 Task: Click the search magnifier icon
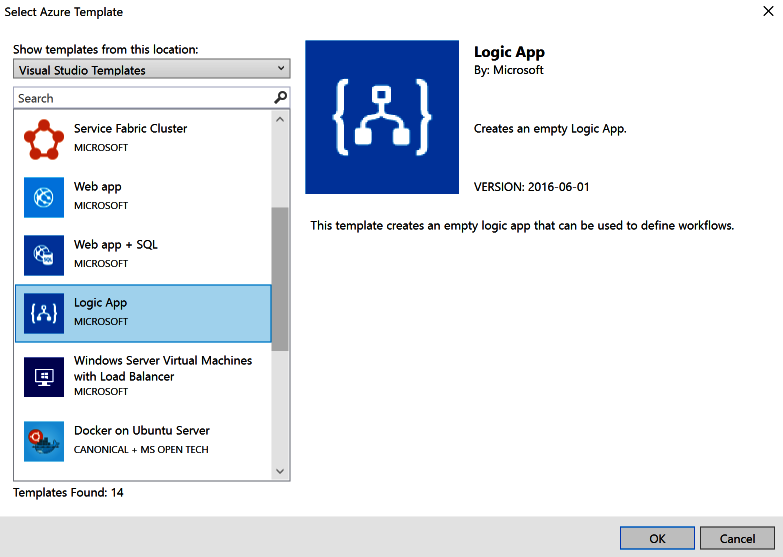click(280, 98)
